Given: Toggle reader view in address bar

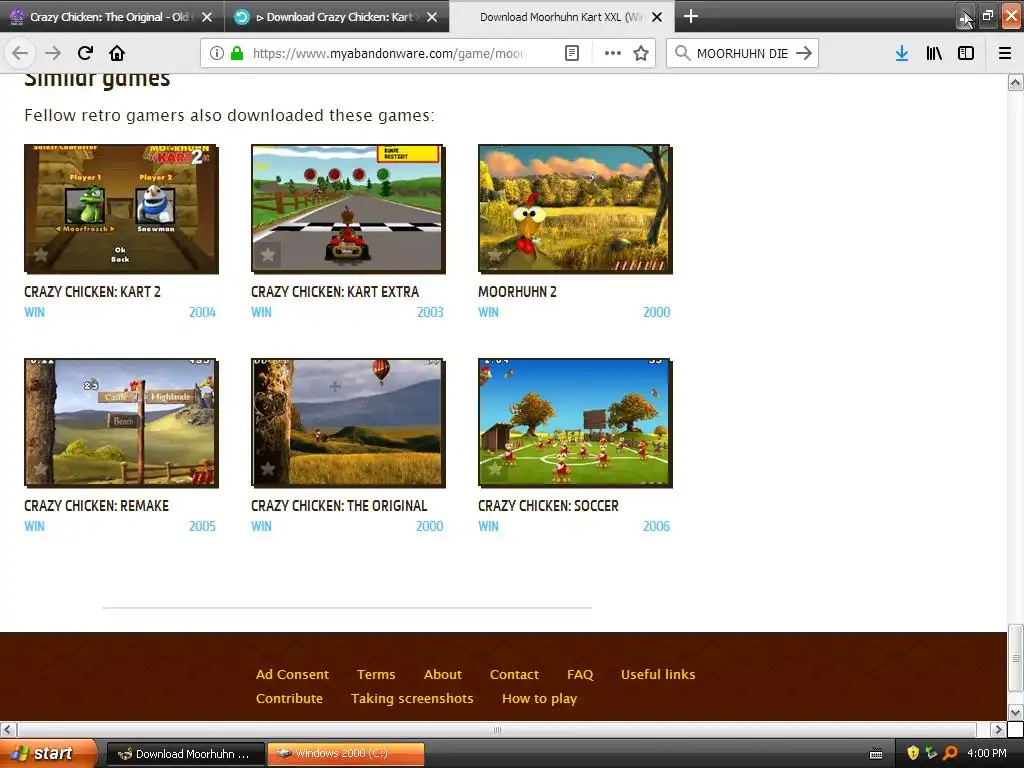Looking at the screenshot, I should [571, 53].
